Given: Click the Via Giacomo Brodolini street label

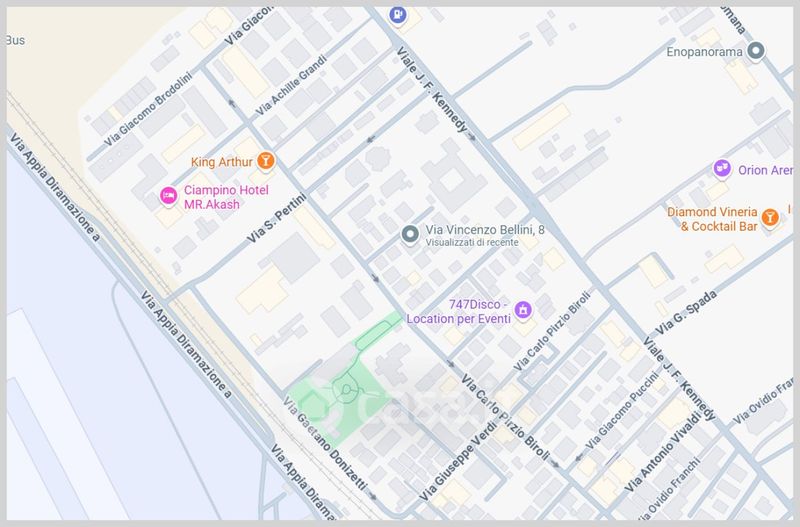Looking at the screenshot, I should (148, 109).
